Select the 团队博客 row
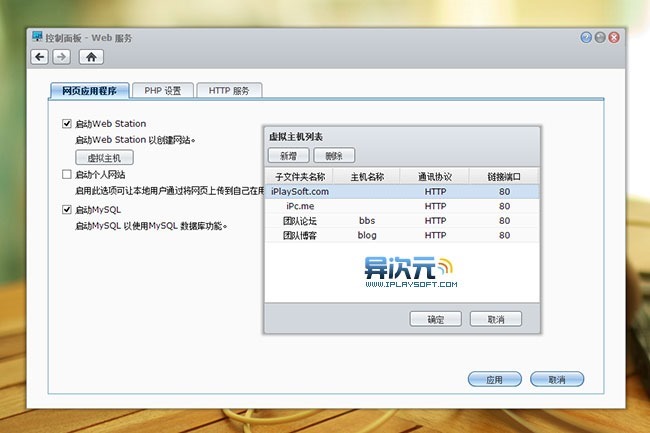 402,235
